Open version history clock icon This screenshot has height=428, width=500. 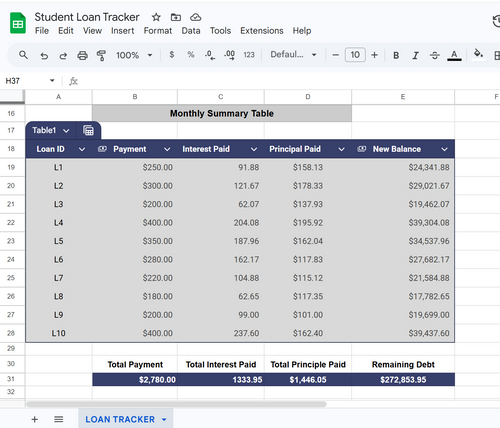point(497,21)
